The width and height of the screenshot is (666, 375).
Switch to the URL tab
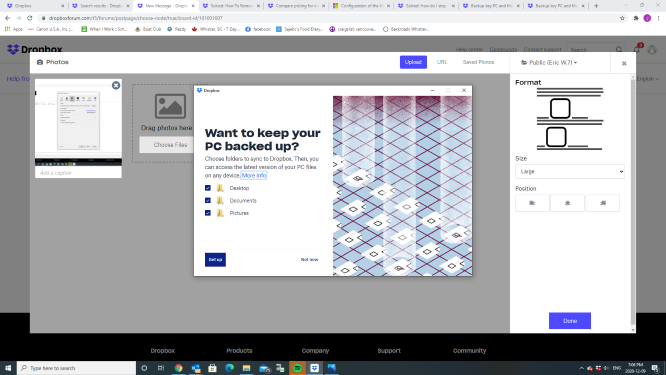pyautogui.click(x=442, y=62)
